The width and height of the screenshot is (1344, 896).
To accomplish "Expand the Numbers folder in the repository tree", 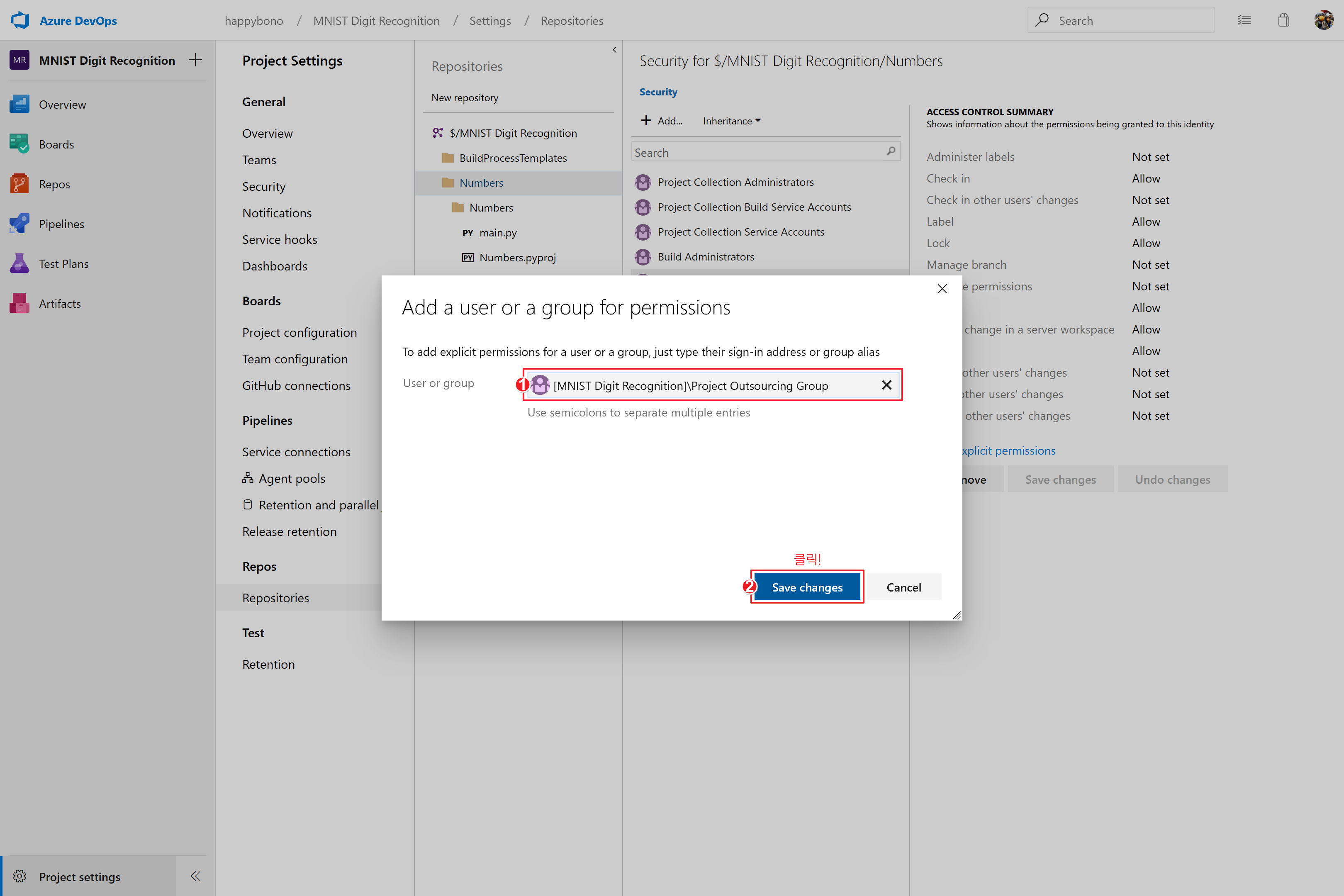I will click(x=481, y=183).
